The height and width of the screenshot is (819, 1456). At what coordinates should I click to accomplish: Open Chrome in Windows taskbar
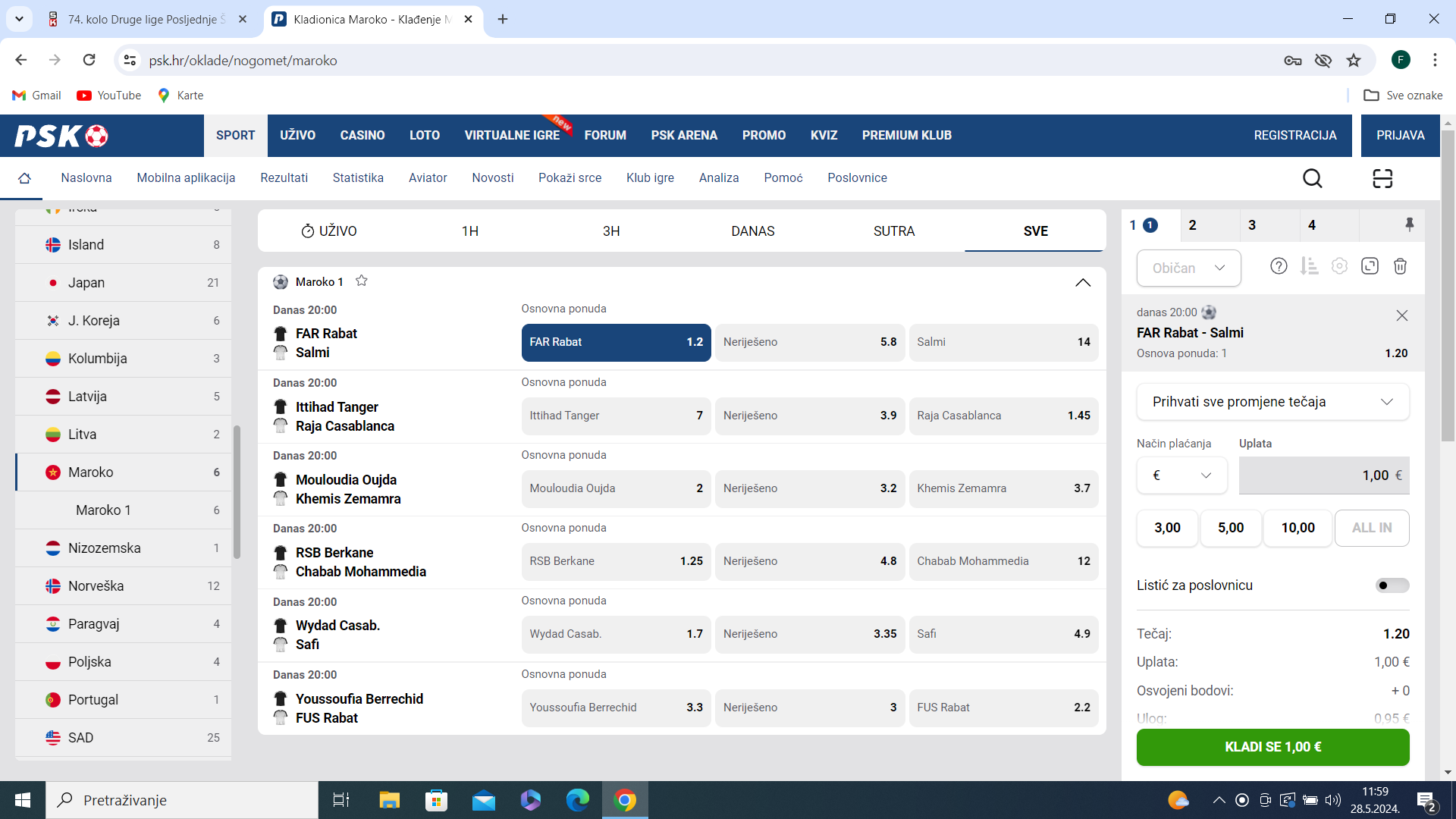pos(625,800)
